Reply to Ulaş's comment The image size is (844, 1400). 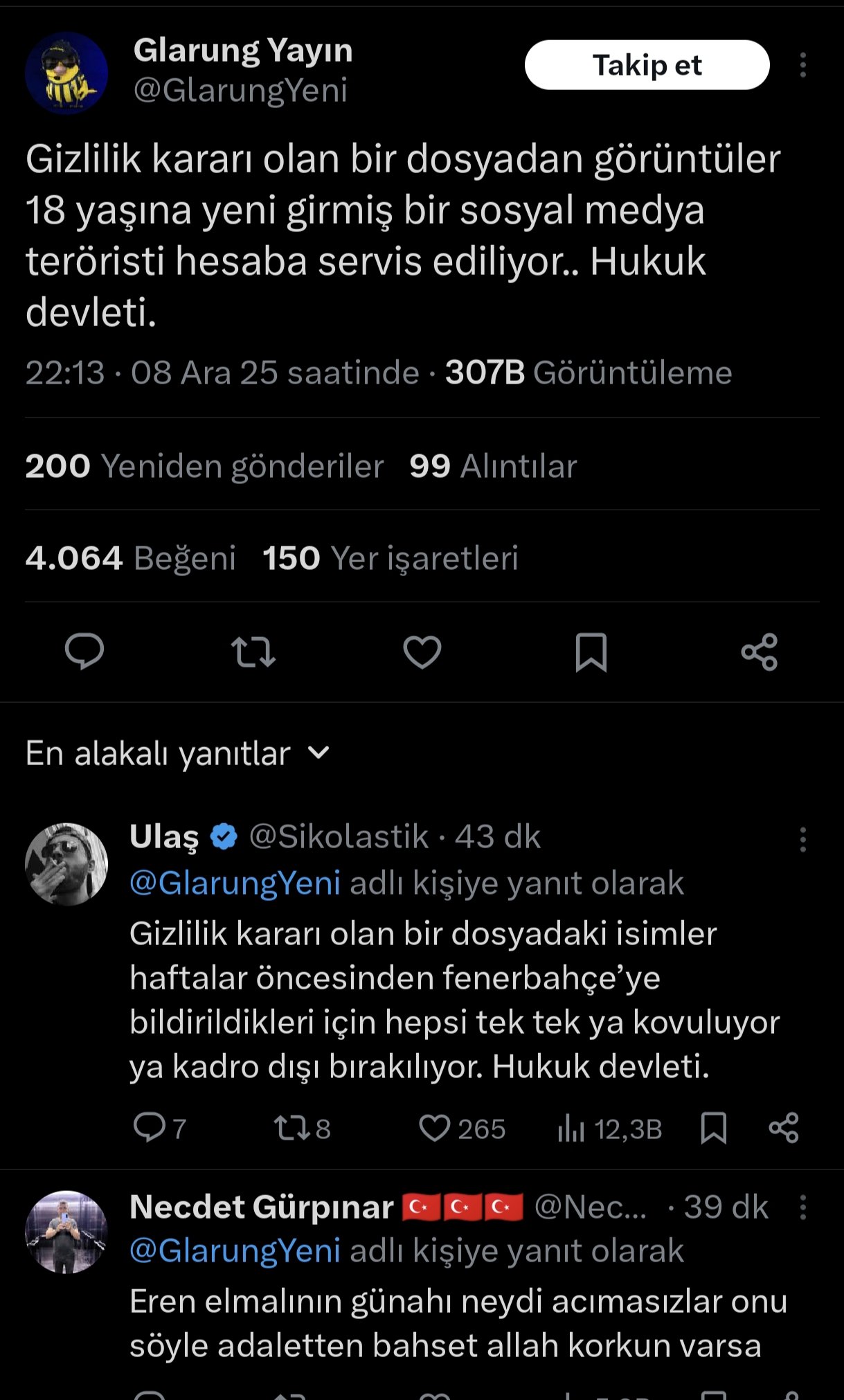150,1129
